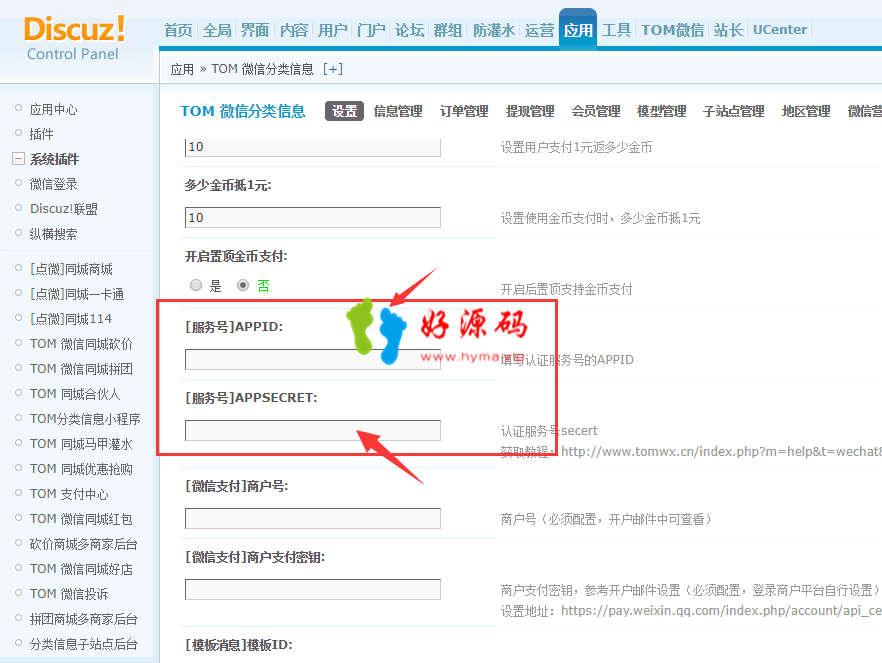Open the 全局 top menu

(x=217, y=30)
